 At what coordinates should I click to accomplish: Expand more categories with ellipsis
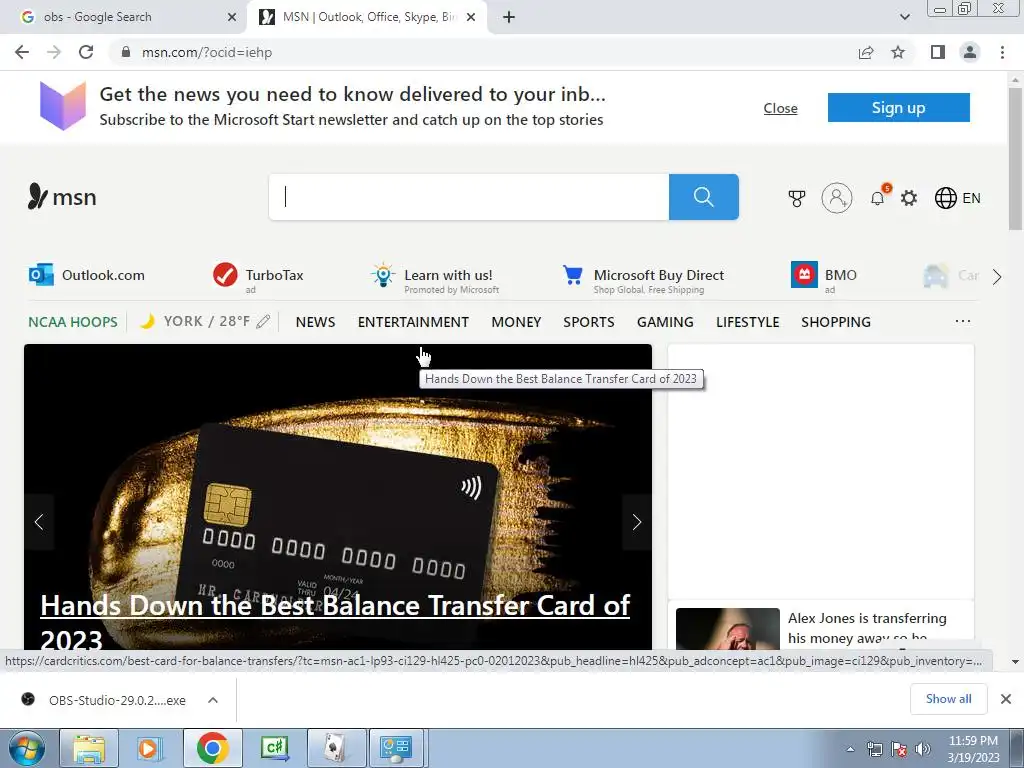pos(963,321)
